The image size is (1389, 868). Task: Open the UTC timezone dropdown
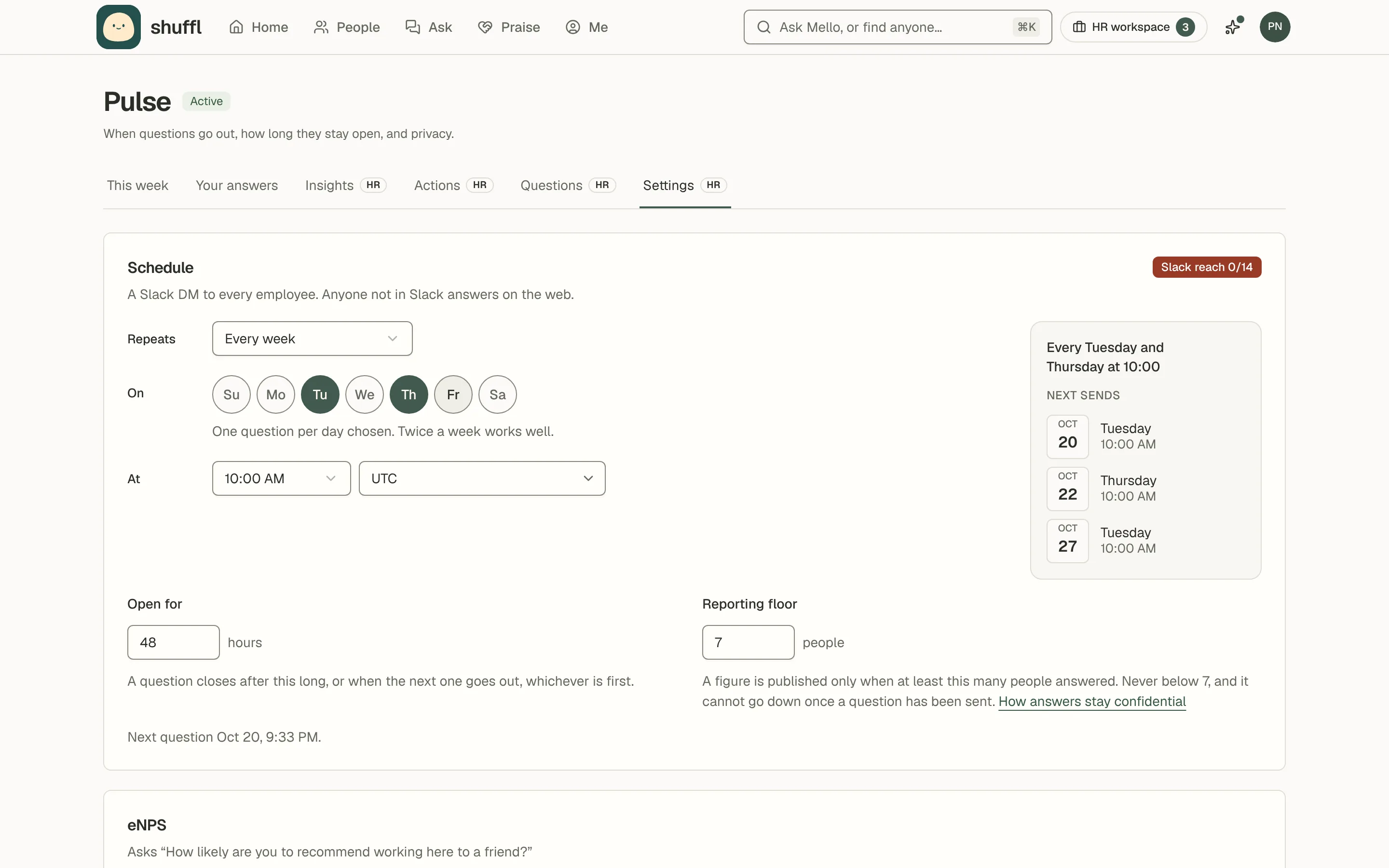[x=482, y=478]
